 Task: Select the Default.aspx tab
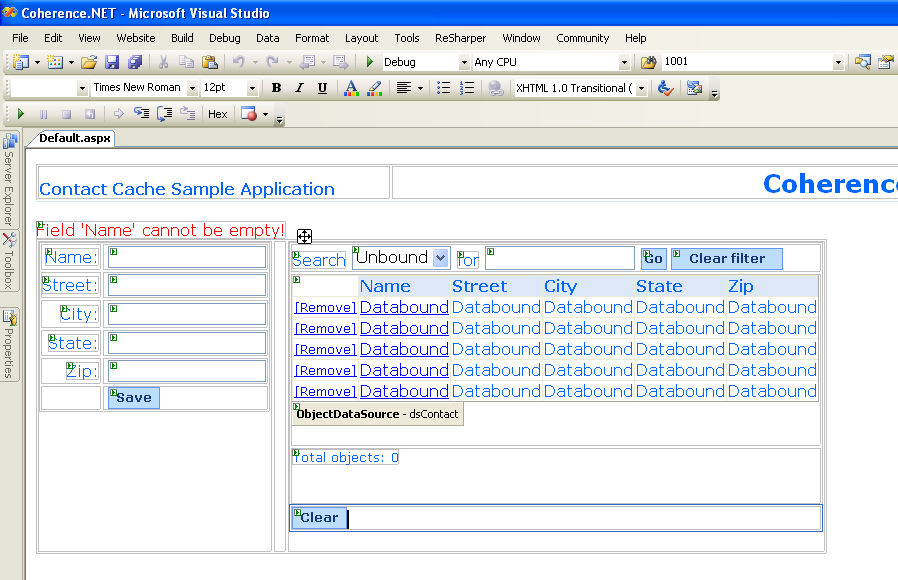[74, 138]
